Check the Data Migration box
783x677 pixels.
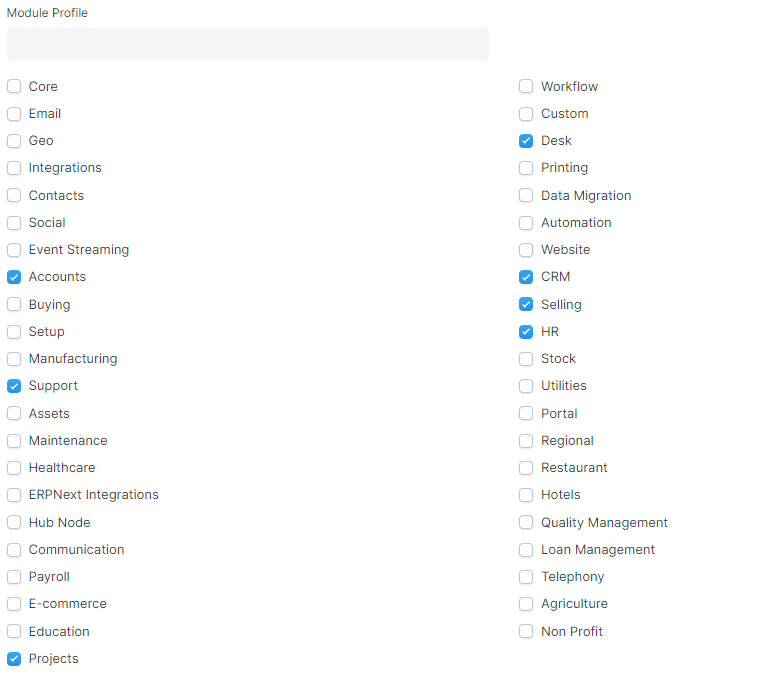click(x=526, y=195)
